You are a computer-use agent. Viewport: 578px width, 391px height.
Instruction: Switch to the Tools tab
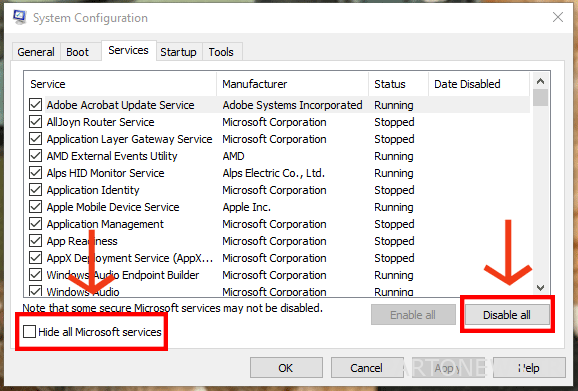point(221,52)
